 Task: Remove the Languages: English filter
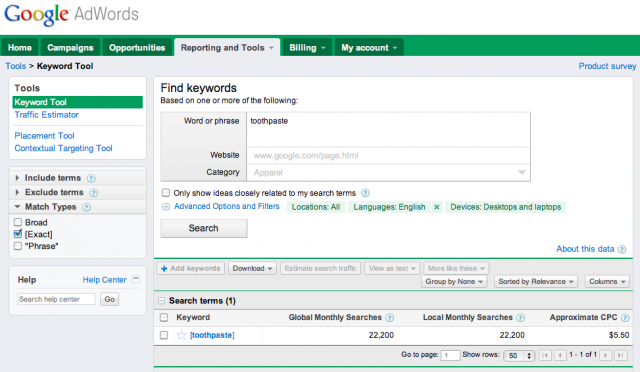pyautogui.click(x=436, y=207)
